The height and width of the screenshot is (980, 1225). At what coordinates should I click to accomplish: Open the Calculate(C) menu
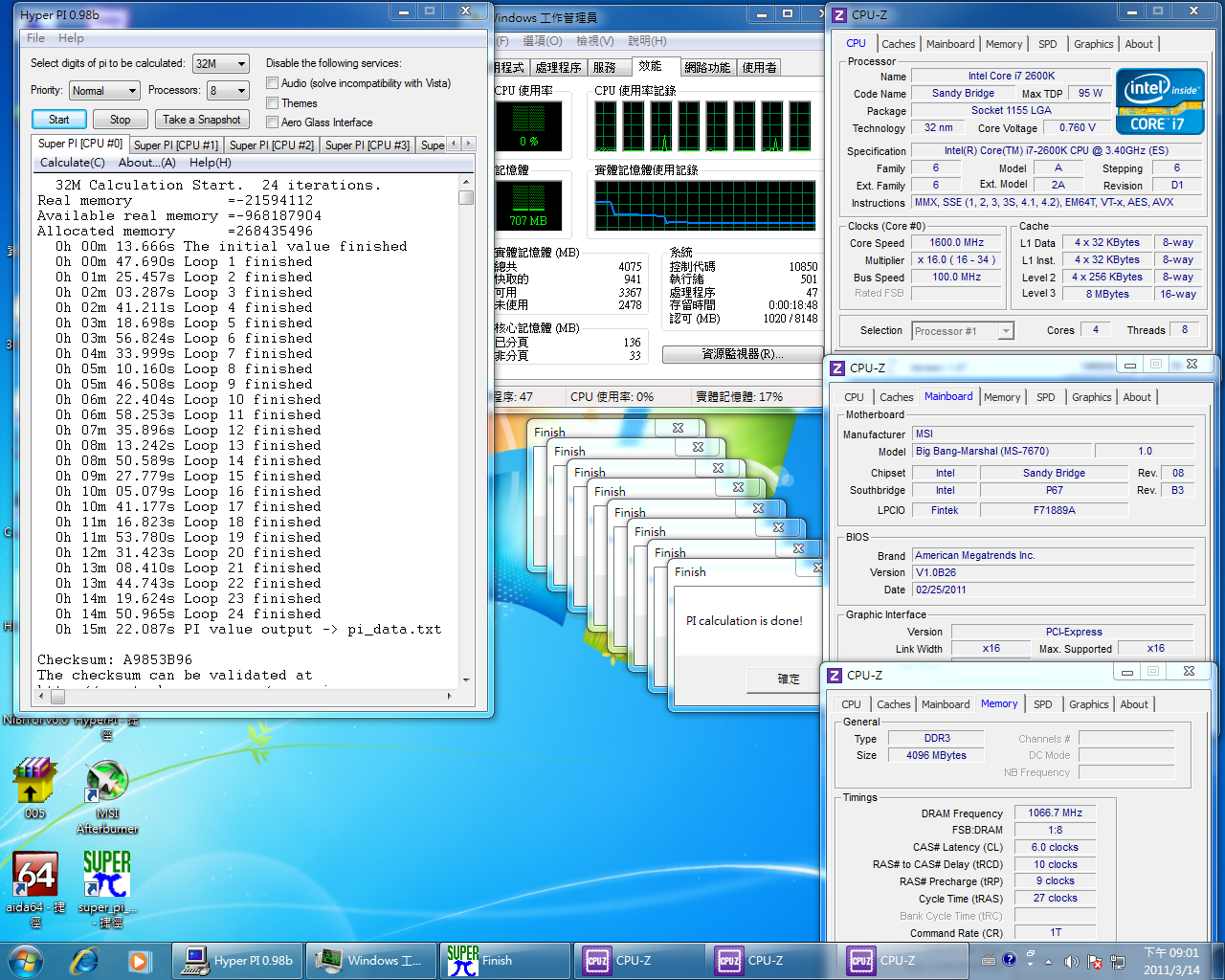[73, 163]
